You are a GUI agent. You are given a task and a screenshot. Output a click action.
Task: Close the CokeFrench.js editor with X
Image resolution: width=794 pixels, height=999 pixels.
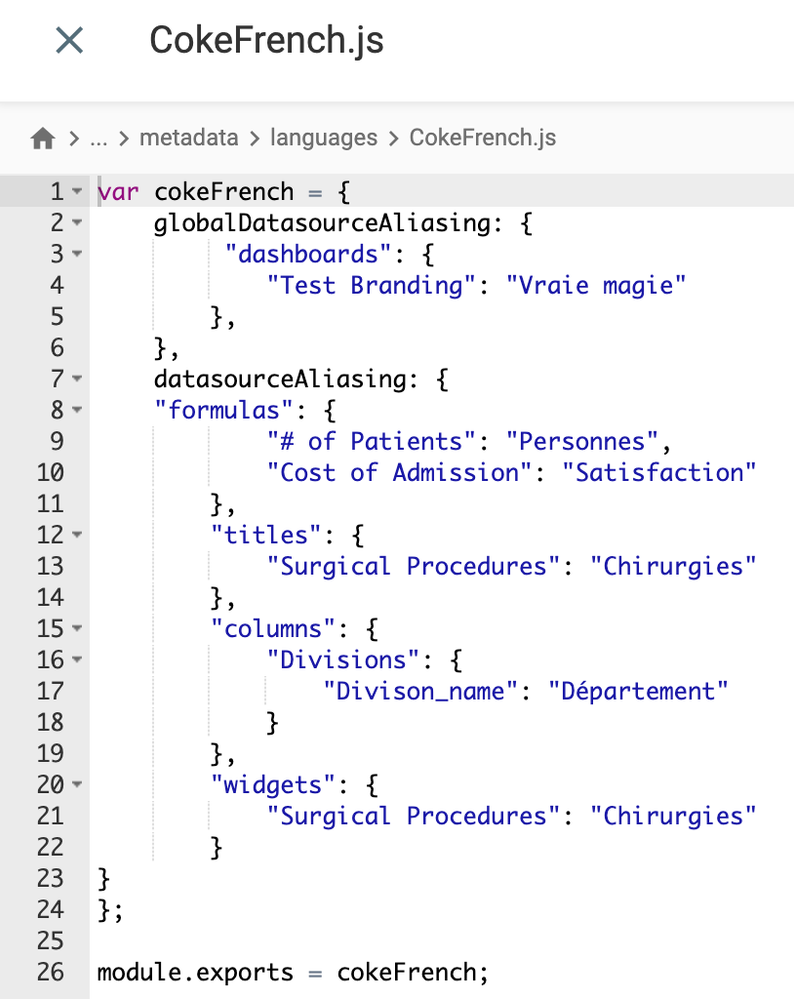69,41
